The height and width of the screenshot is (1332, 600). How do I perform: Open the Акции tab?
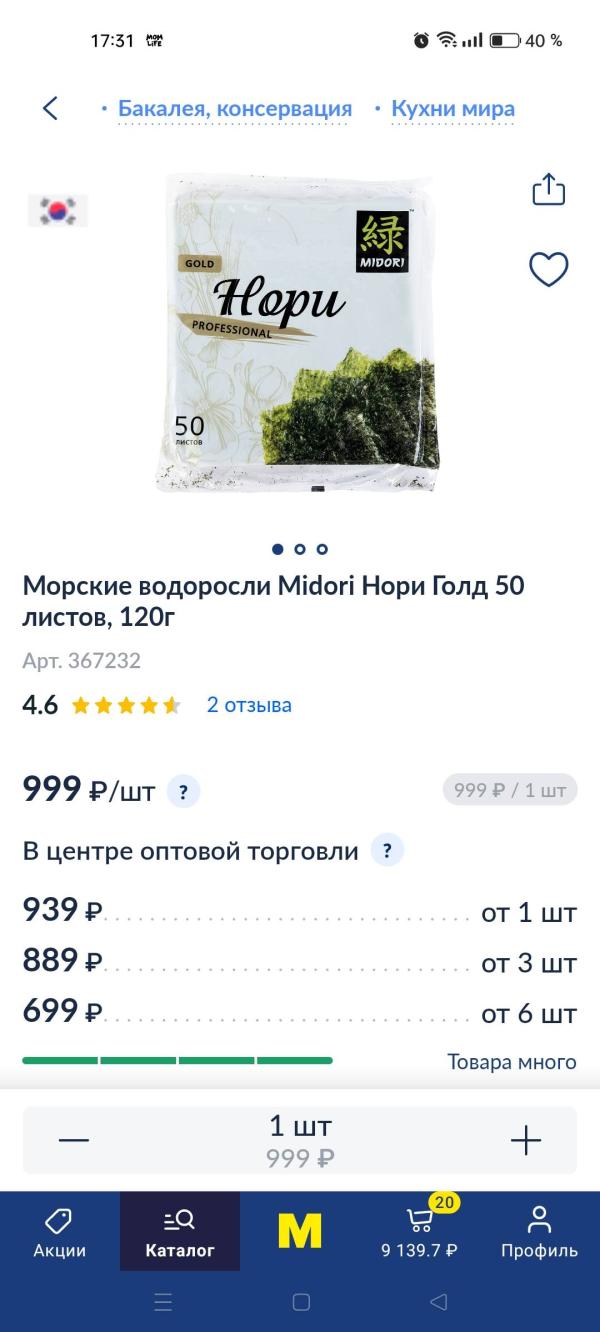(60, 1232)
